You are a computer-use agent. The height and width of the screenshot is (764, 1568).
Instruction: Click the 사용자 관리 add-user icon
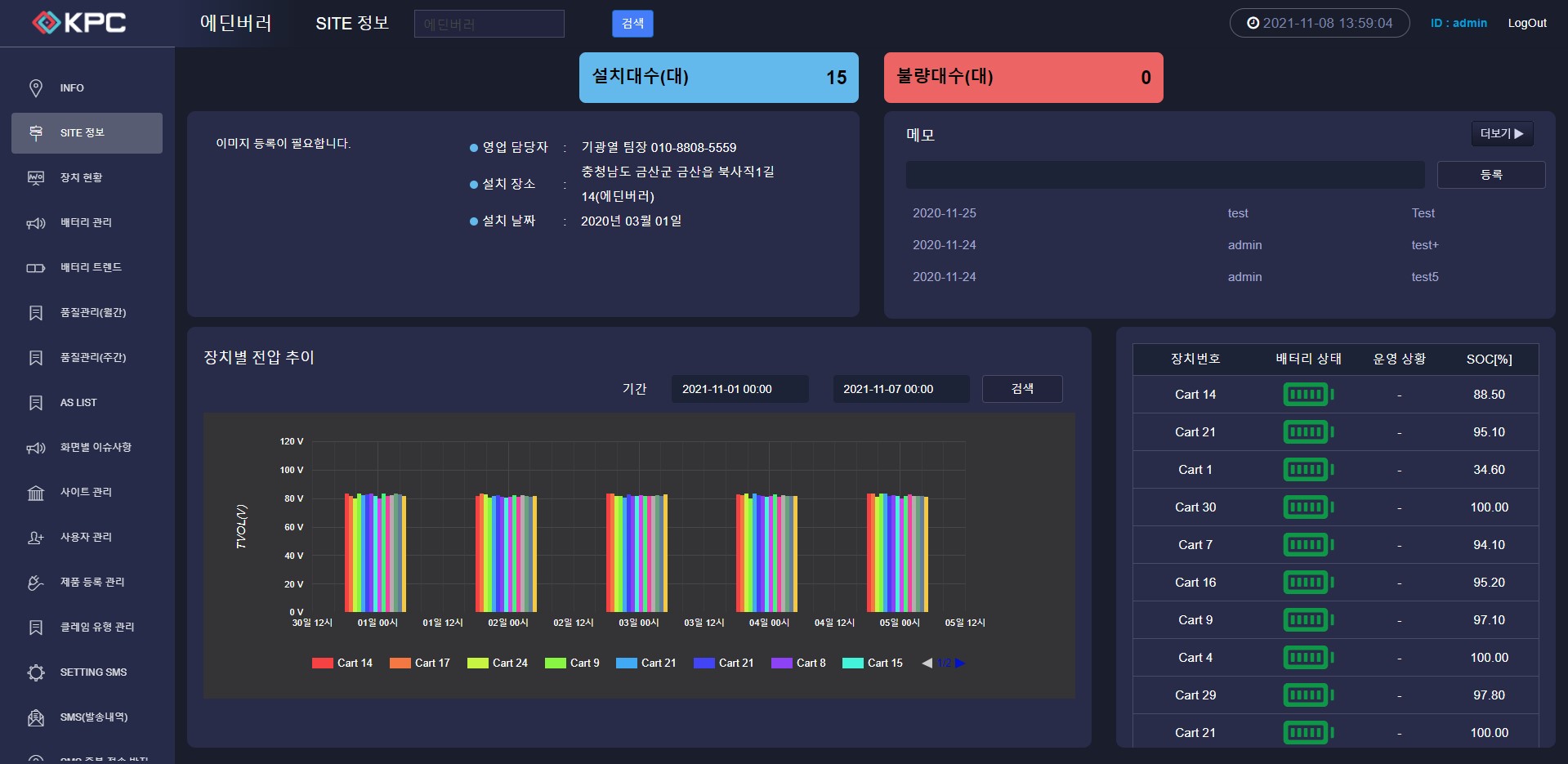click(x=36, y=538)
